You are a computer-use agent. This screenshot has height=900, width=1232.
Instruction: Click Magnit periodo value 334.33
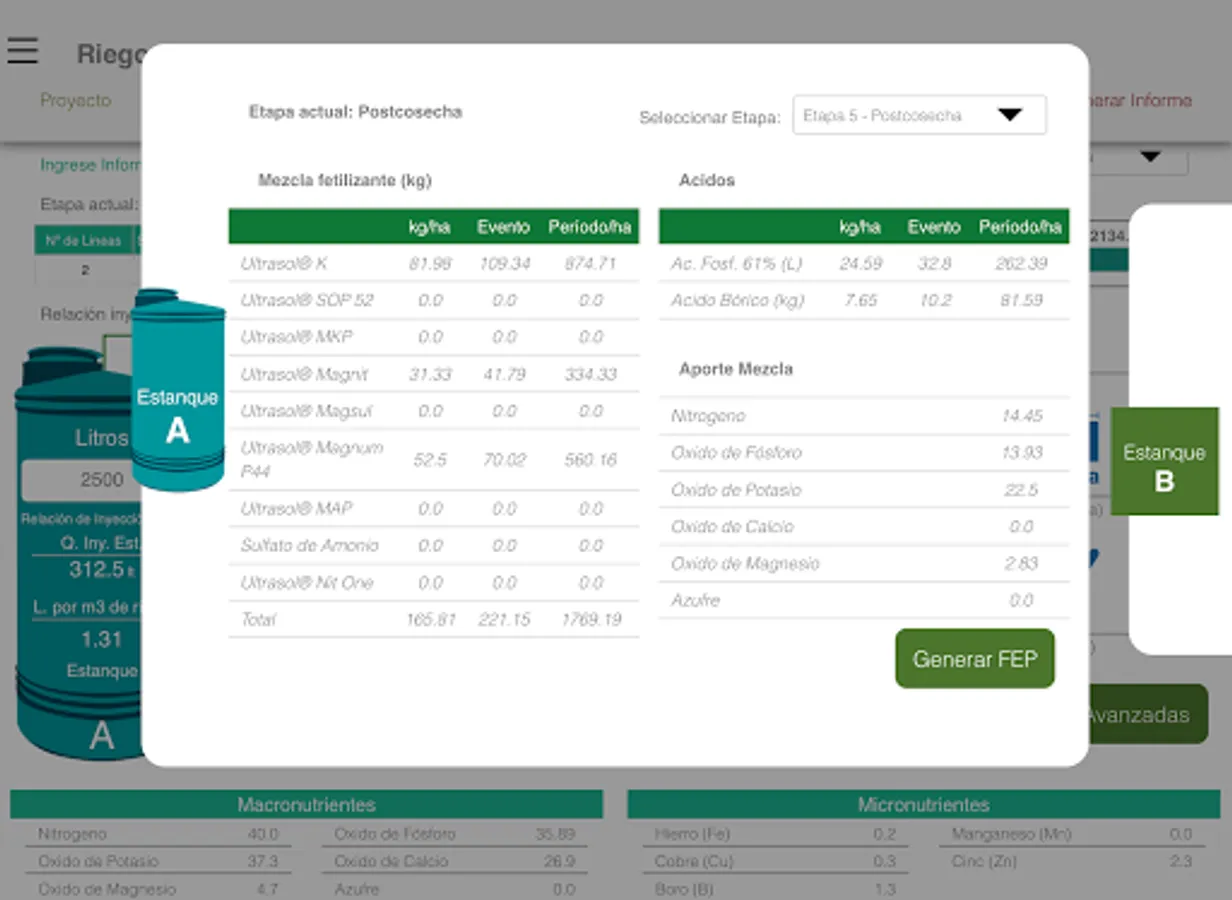590,374
